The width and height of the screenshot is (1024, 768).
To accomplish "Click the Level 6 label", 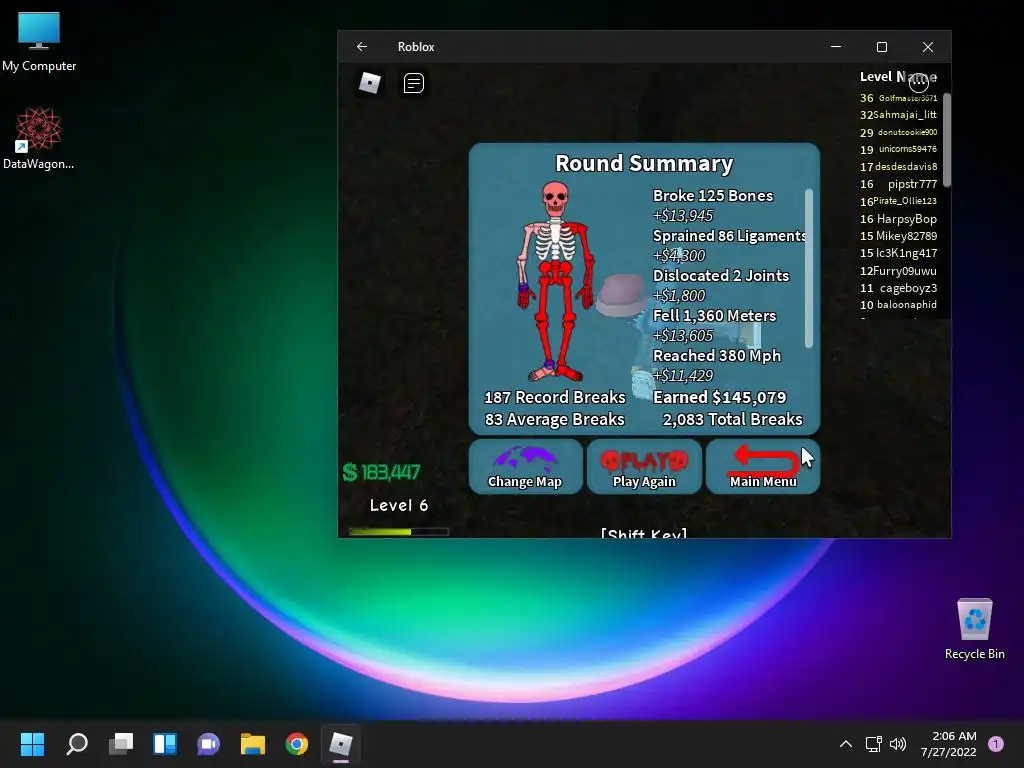I will (x=399, y=505).
